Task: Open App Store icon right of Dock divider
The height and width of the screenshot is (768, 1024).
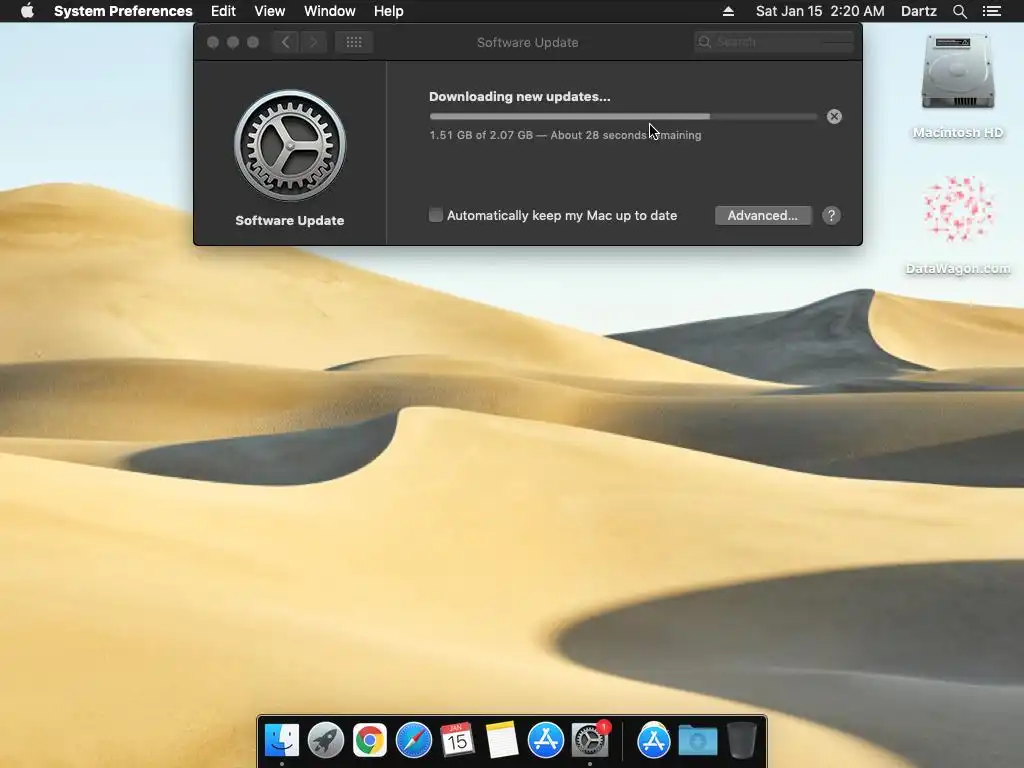Action: click(654, 740)
